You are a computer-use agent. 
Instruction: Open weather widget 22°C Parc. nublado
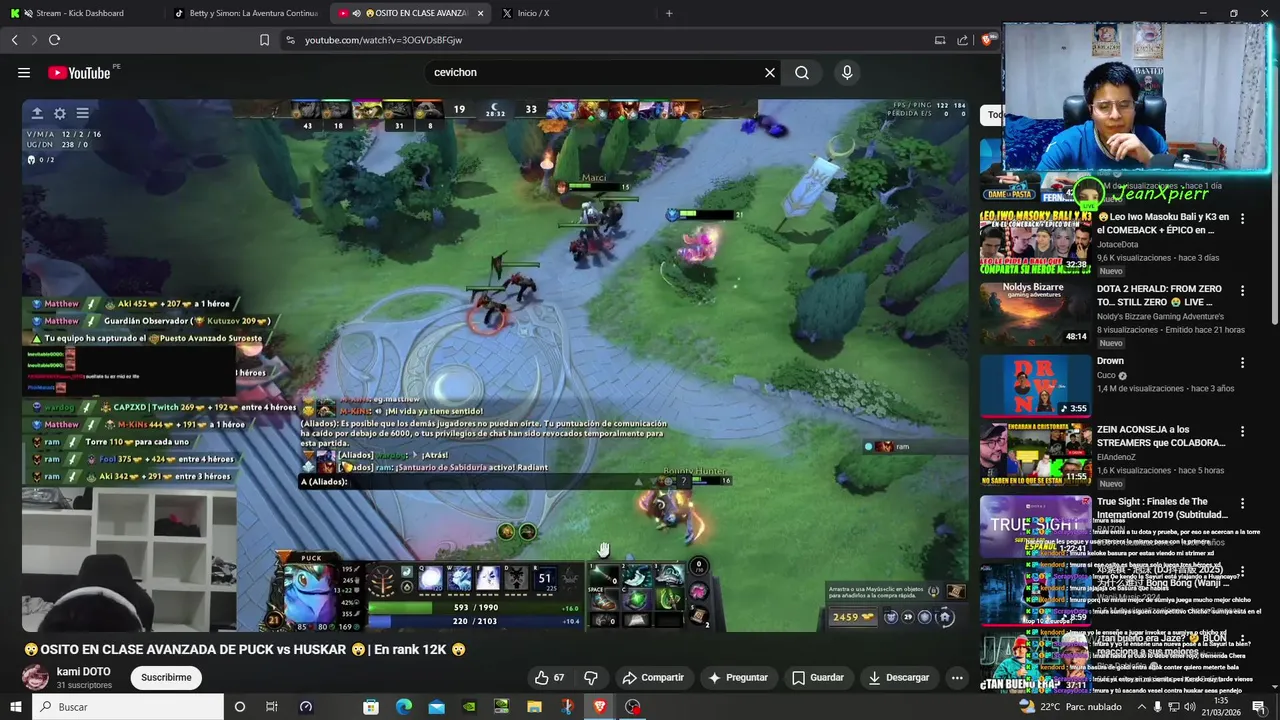[1070, 707]
